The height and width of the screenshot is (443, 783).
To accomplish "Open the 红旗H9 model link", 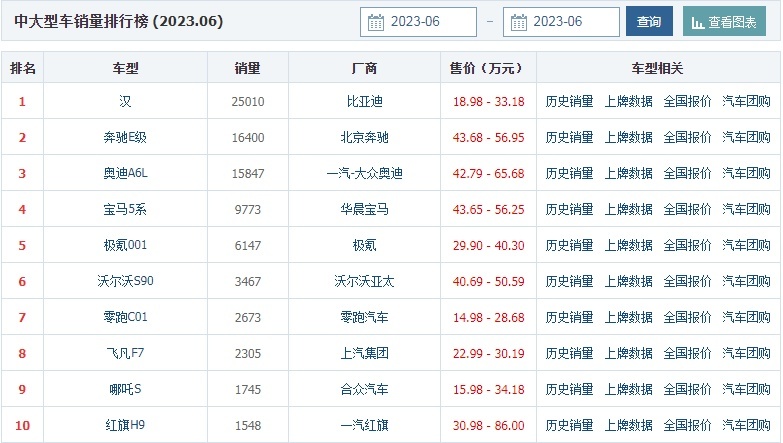I will click(125, 425).
